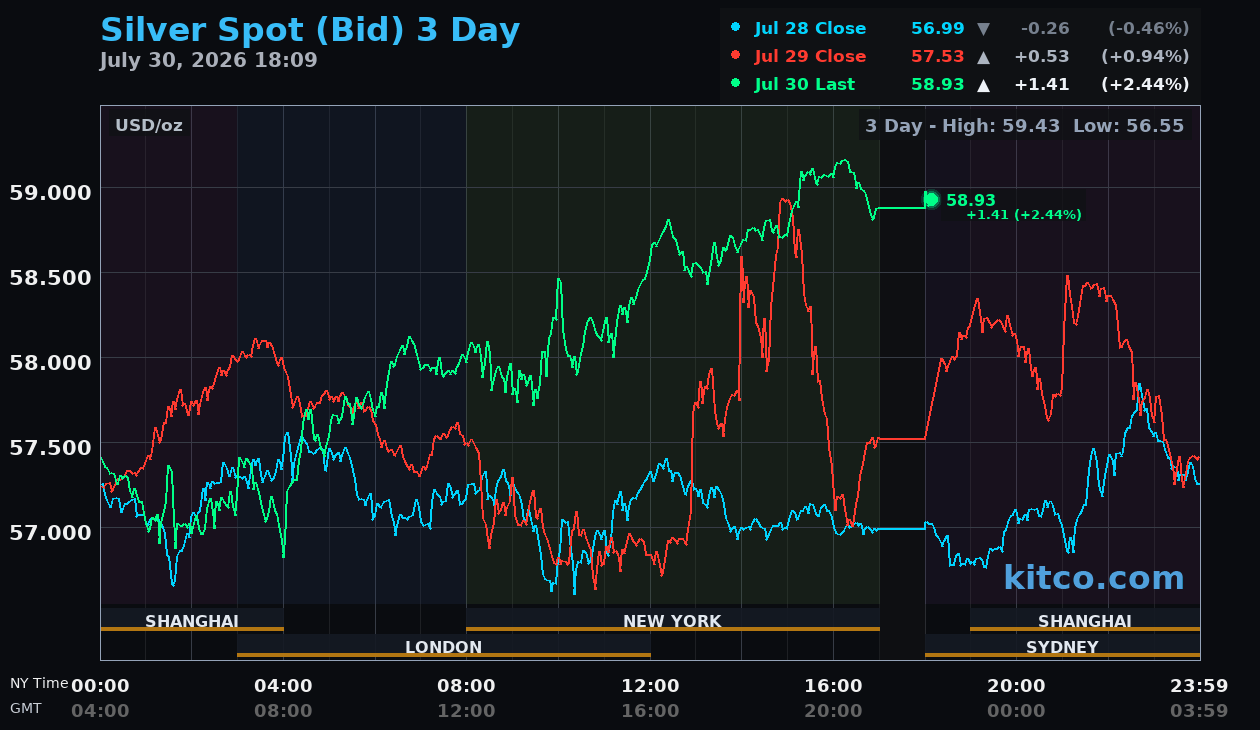This screenshot has height=730, width=1260.
Task: Click the 04:00 NY time tick label
Action: 283,686
